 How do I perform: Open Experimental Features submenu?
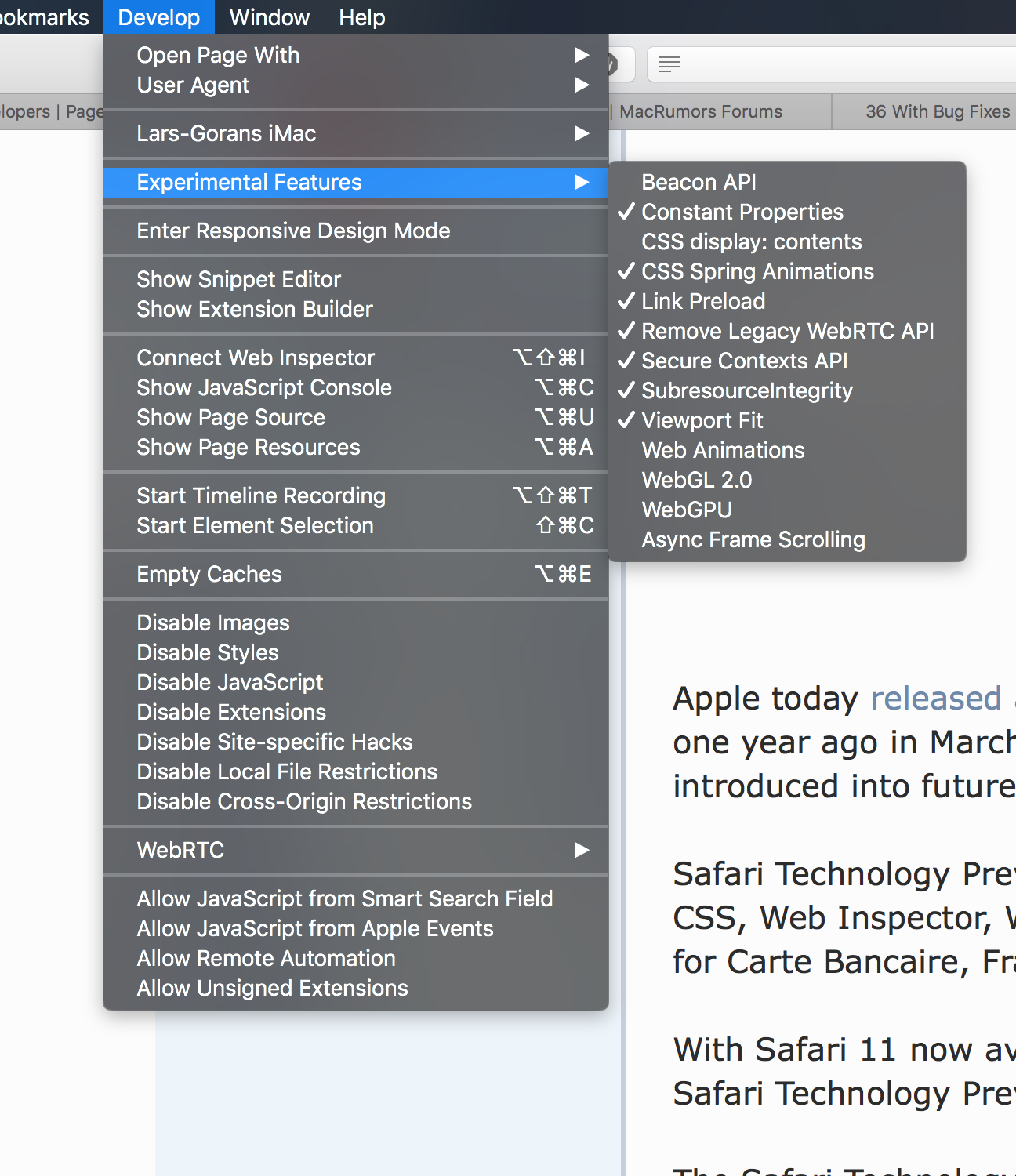pos(356,182)
